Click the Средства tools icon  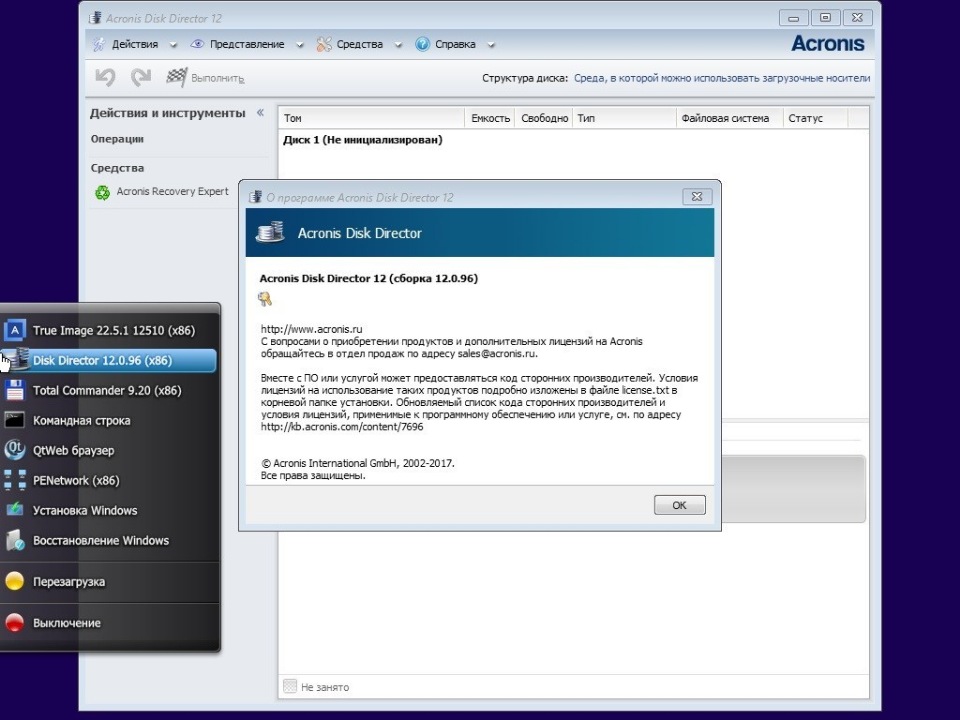tap(324, 44)
